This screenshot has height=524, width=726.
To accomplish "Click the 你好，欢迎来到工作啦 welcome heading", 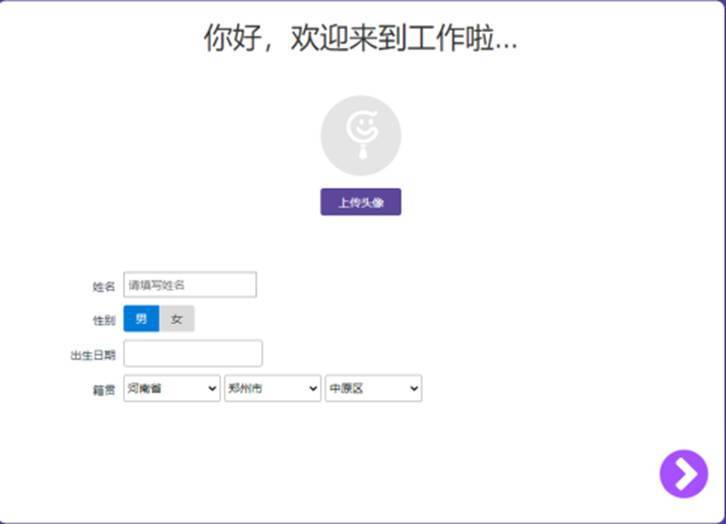I will click(360, 39).
